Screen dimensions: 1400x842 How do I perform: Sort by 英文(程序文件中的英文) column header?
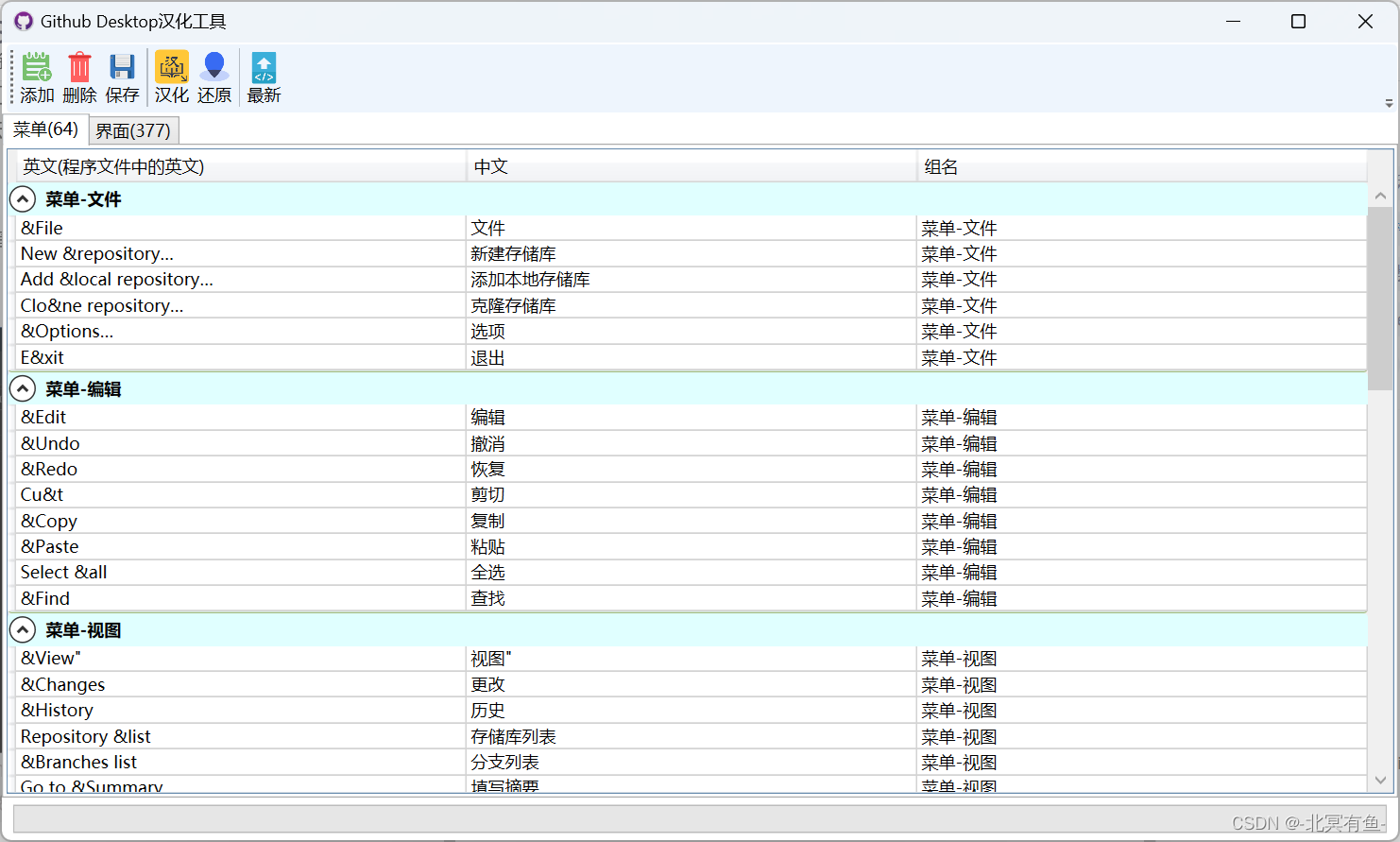242,166
